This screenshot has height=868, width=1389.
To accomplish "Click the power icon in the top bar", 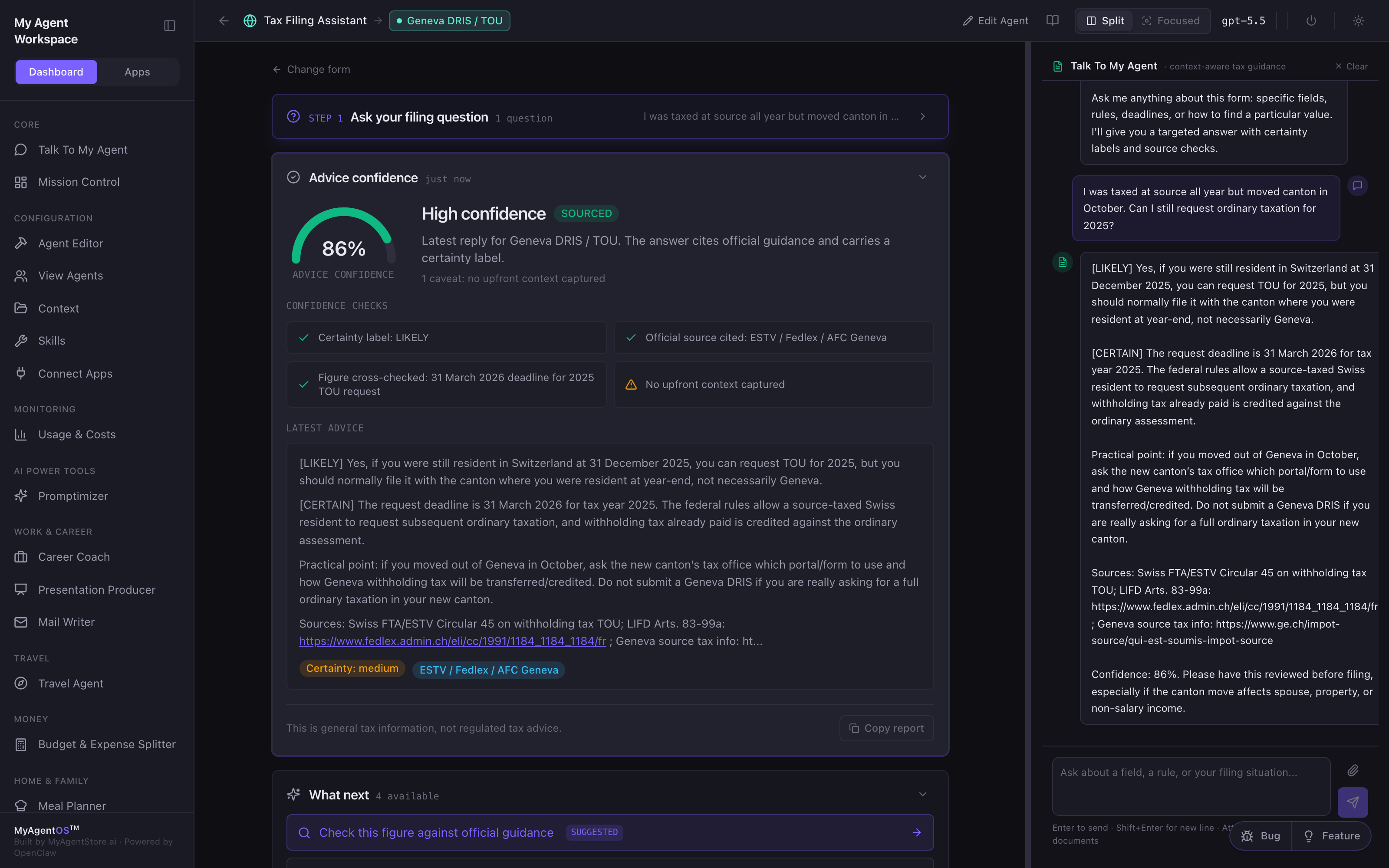I will pyautogui.click(x=1311, y=21).
